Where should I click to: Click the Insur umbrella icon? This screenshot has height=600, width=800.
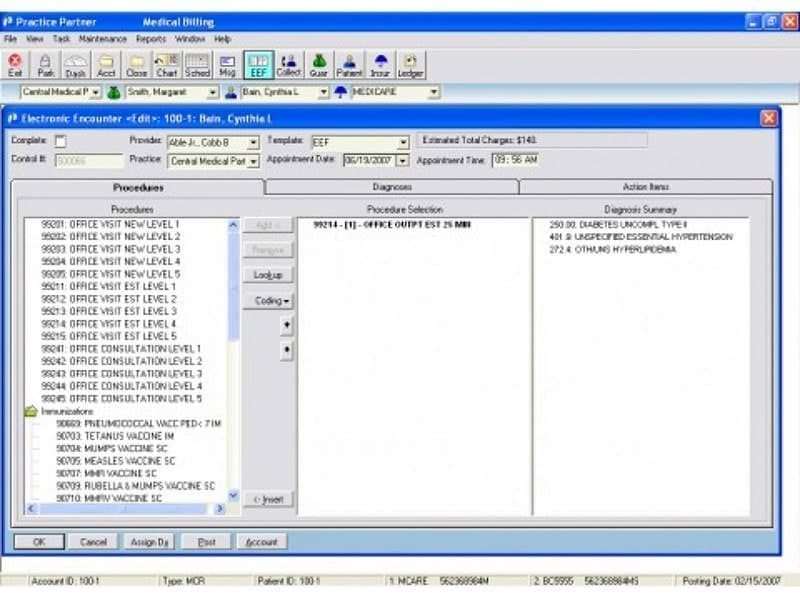point(380,65)
